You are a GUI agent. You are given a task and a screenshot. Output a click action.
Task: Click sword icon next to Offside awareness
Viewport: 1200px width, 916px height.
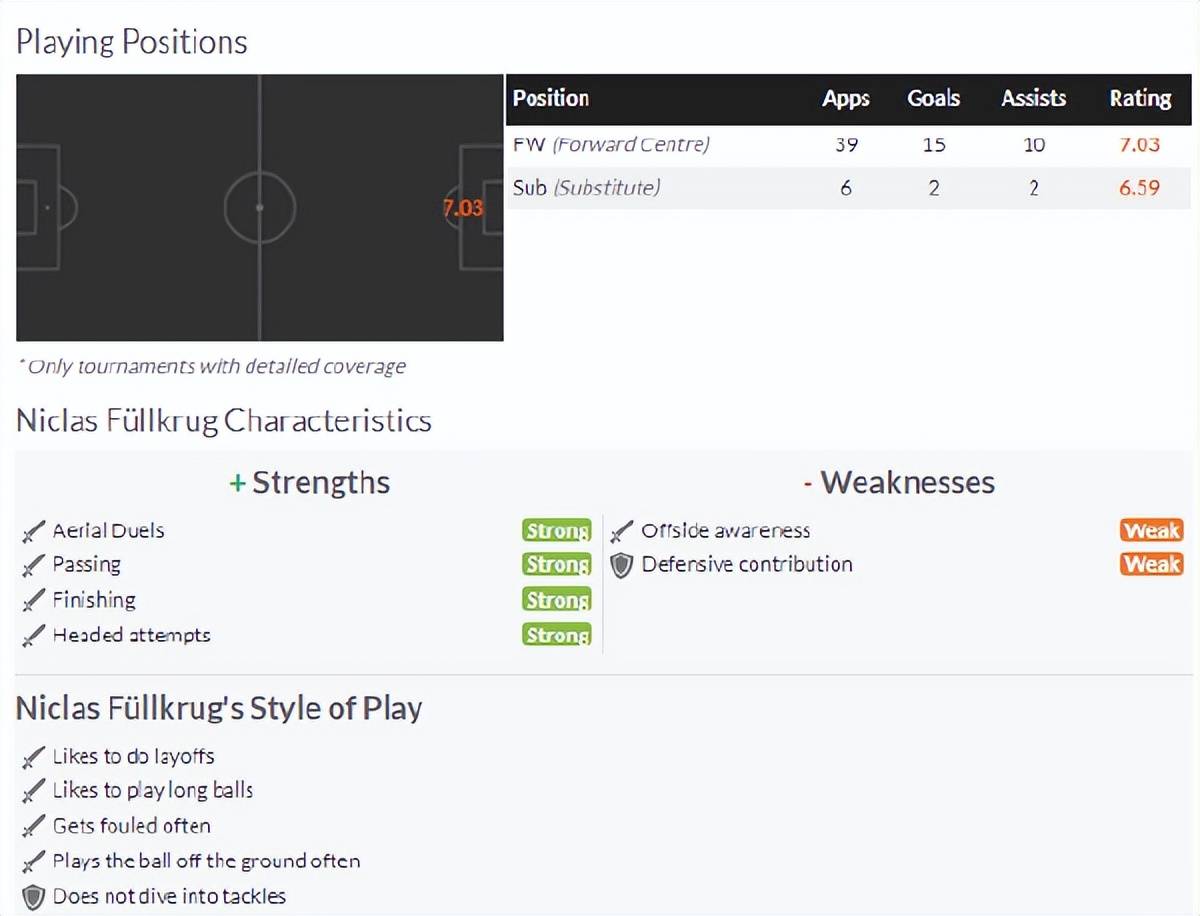pos(622,531)
